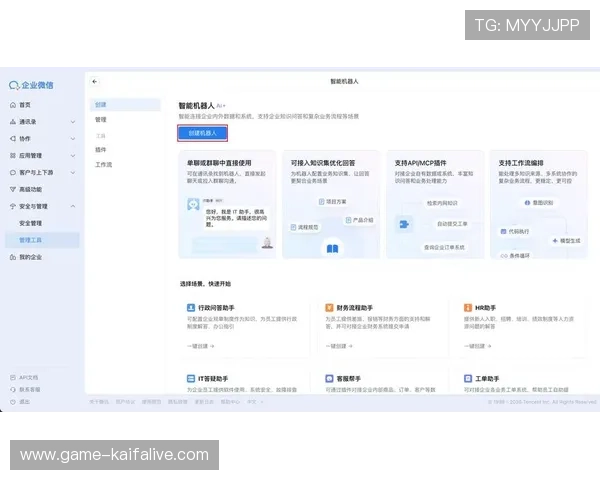This screenshot has height=480, width=600.
Task: Click the 企业微信 logo in the sidebar
Action: click(31, 85)
